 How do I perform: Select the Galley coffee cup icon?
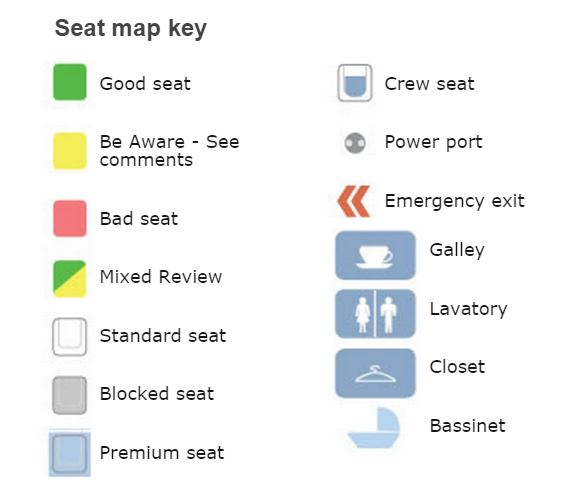375,255
